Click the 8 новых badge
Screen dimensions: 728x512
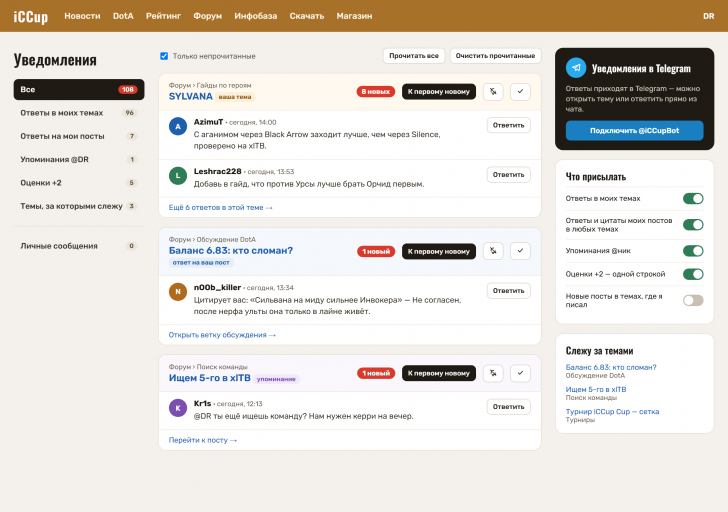tap(376, 91)
